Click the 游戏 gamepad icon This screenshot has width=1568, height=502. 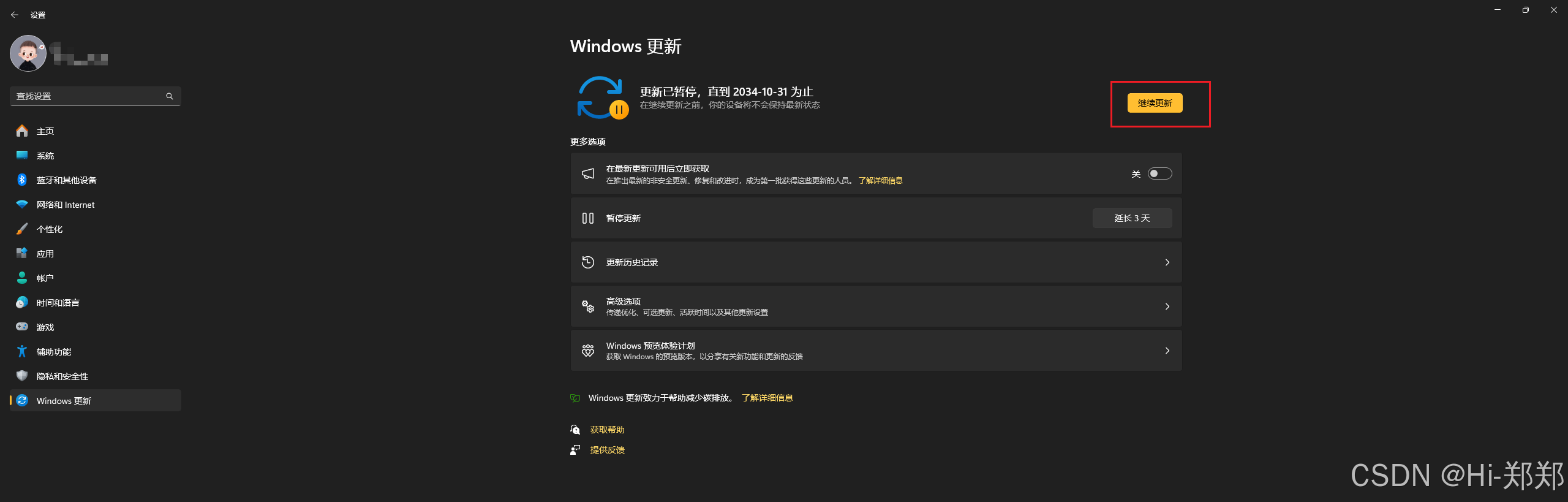pos(22,327)
